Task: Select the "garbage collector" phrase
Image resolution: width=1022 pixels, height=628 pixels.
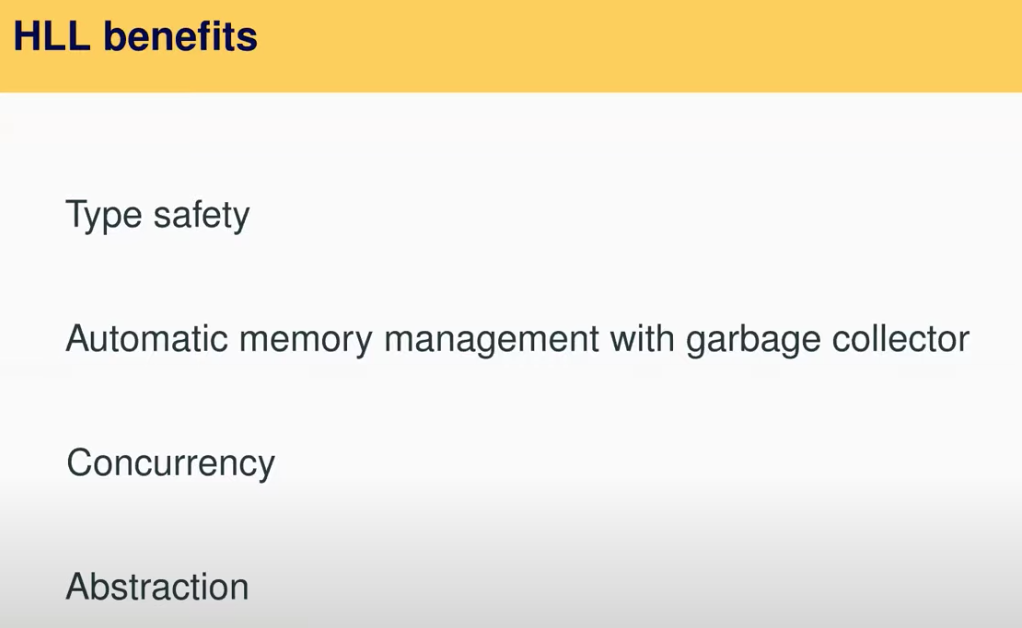Action: click(827, 340)
